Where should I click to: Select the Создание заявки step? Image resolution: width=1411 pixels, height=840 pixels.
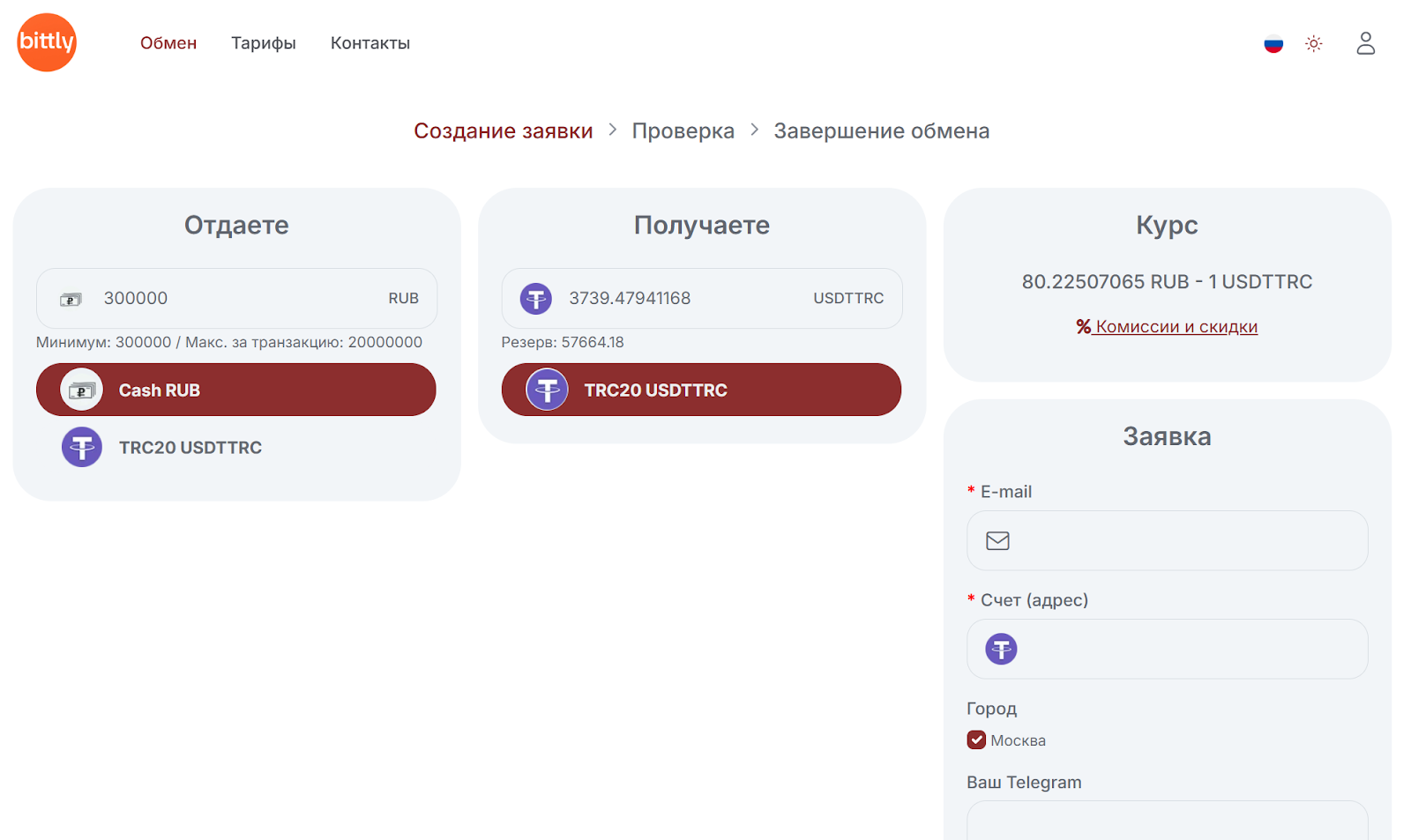point(504,131)
